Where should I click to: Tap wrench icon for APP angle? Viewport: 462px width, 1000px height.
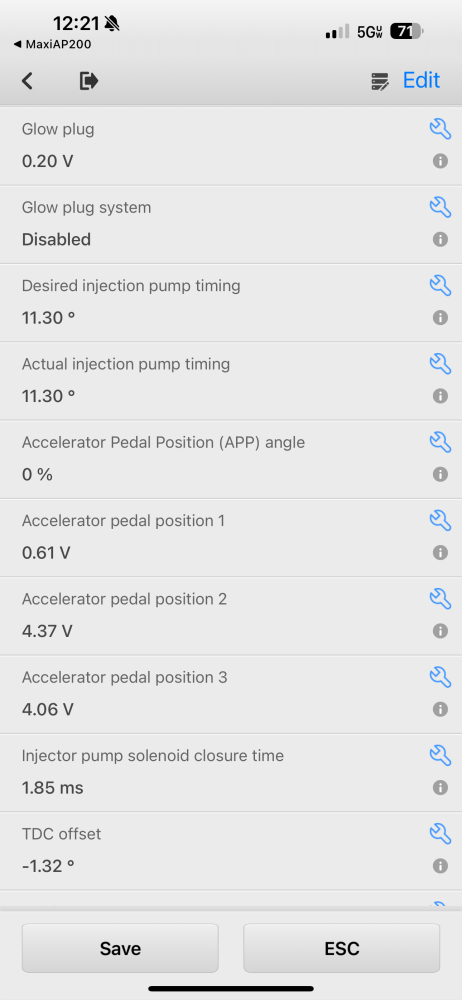(440, 441)
